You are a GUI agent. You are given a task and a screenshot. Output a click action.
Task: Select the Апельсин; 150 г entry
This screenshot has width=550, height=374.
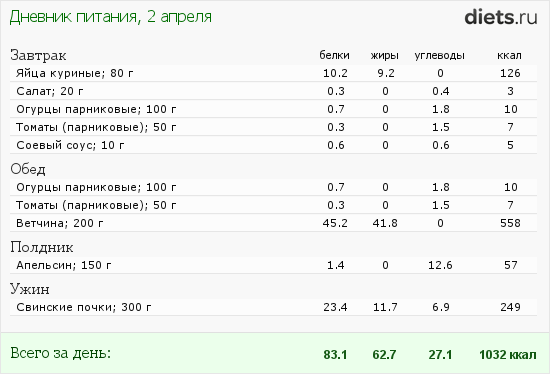273,265
